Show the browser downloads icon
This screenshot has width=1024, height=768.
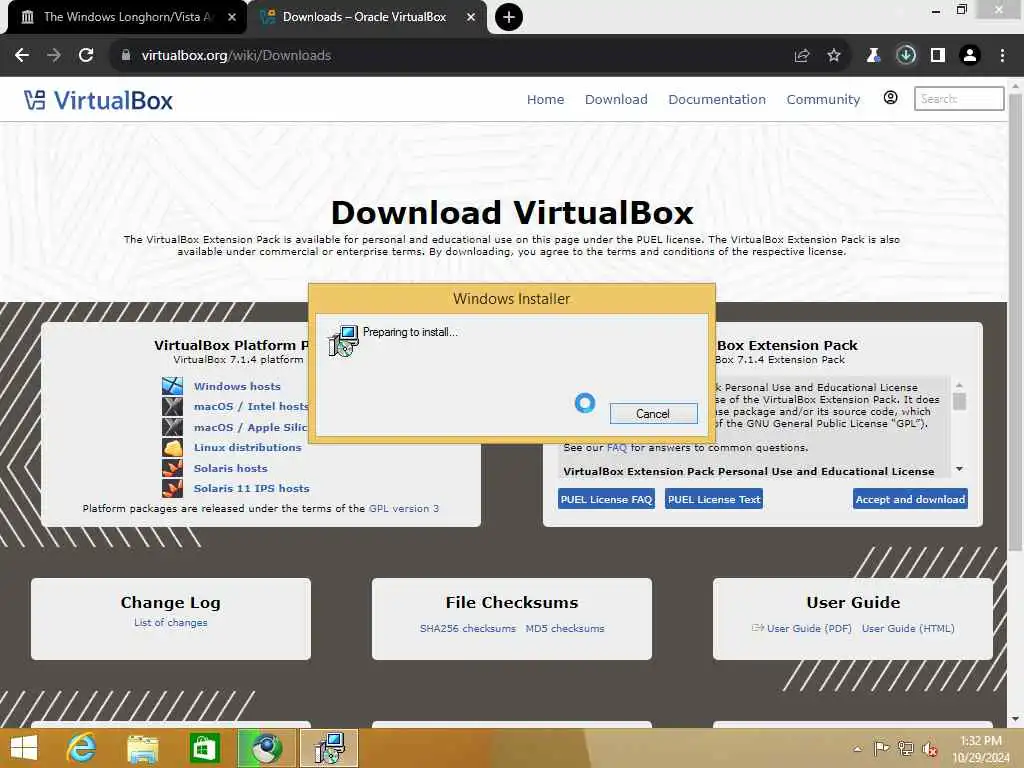point(906,56)
